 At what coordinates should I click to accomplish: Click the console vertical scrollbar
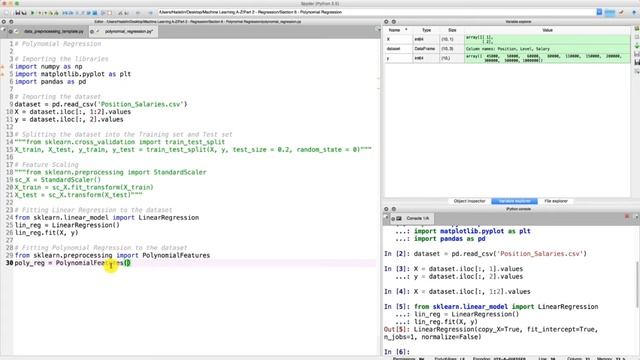pyautogui.click(x=637, y=284)
